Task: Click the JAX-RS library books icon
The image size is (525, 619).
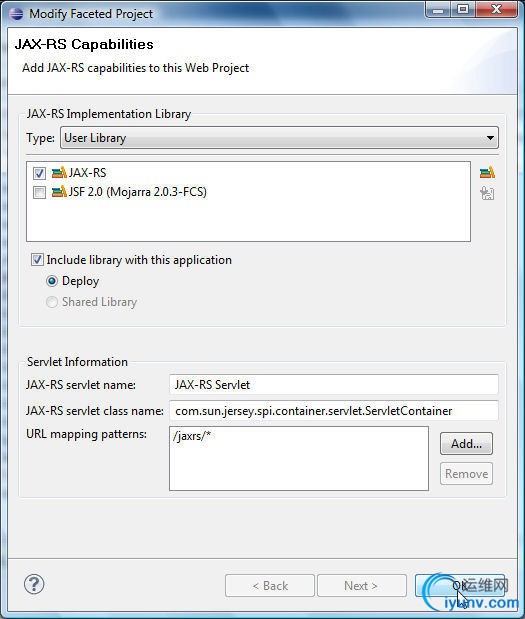Action: 59,173
